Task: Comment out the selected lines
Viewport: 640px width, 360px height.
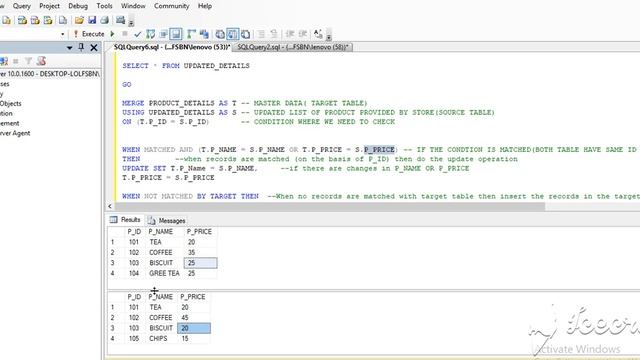Action: click(261, 34)
